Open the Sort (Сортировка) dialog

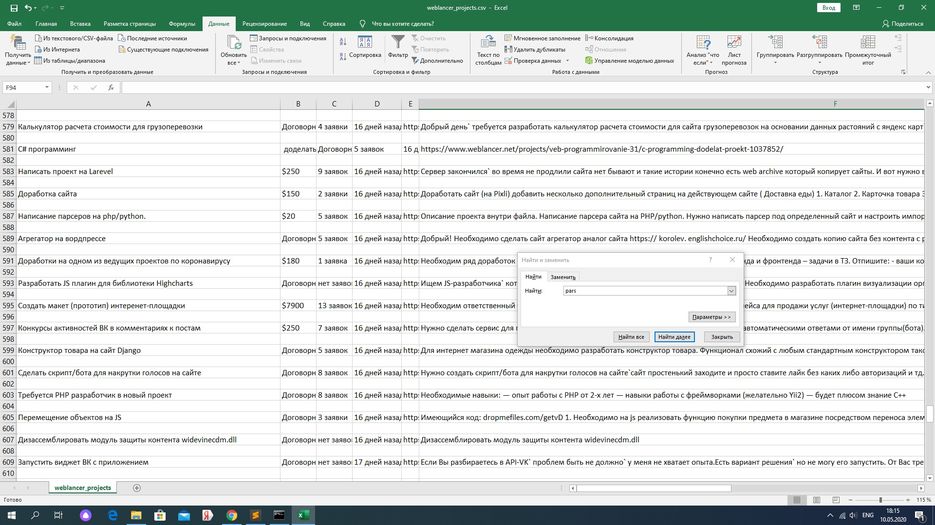(365, 47)
